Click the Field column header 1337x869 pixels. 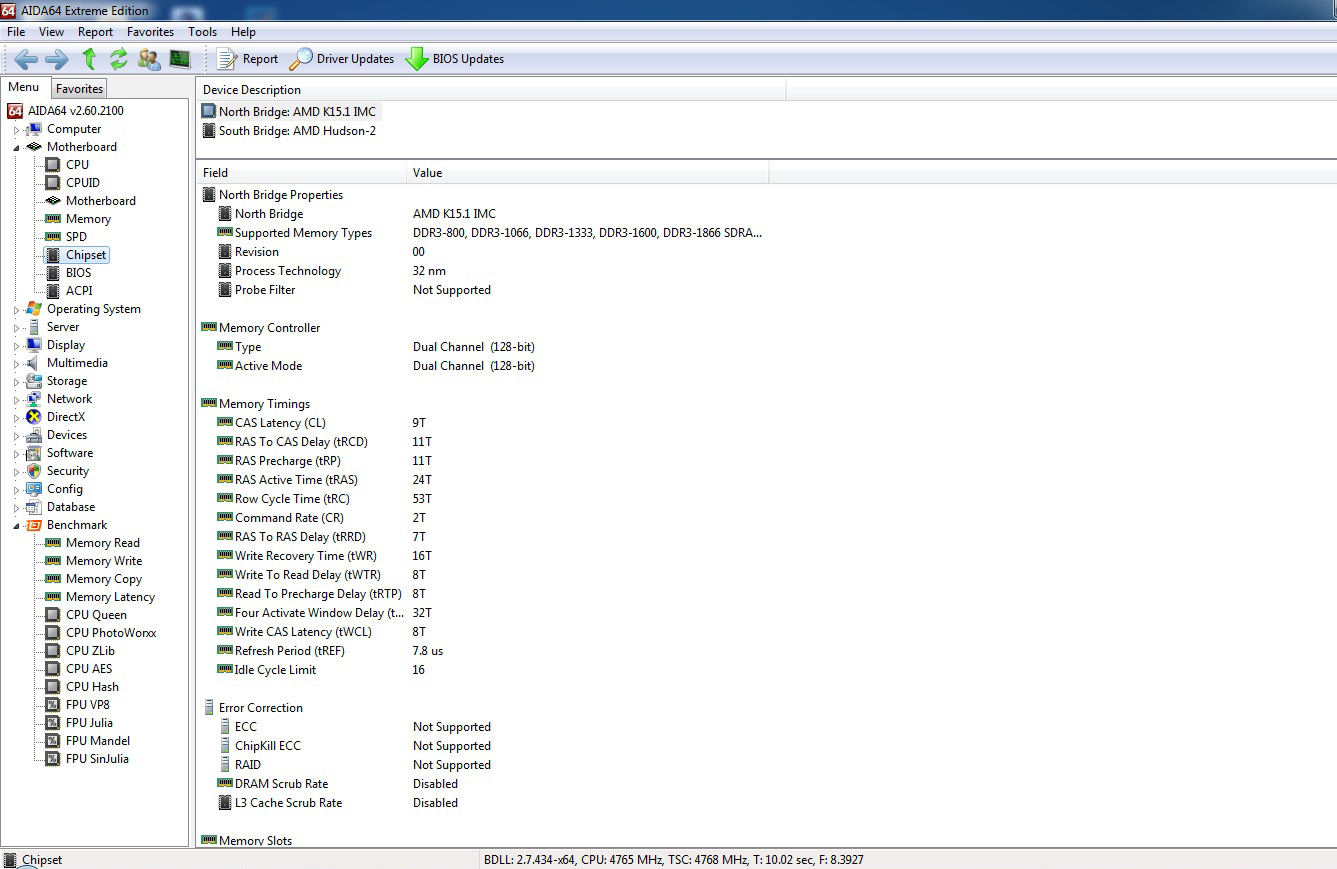pos(301,173)
